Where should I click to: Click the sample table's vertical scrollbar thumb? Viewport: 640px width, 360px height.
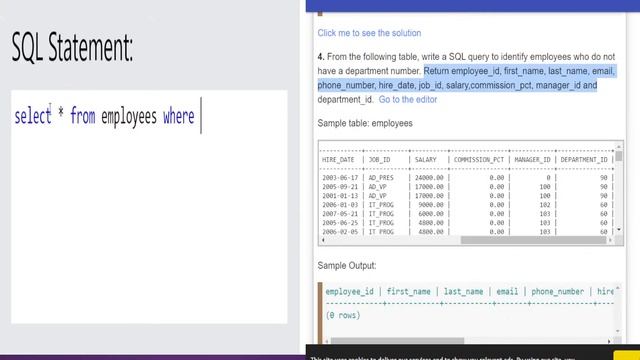[x=619, y=156]
